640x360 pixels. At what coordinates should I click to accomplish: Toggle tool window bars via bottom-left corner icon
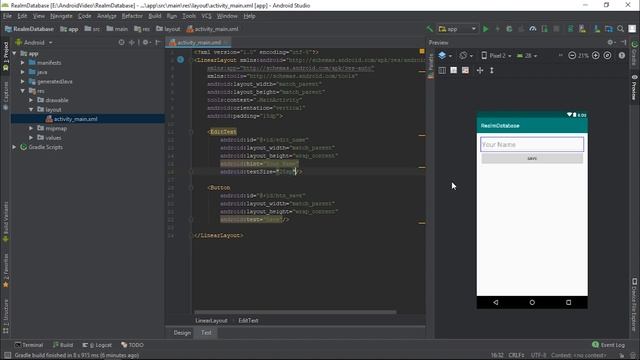(7, 356)
